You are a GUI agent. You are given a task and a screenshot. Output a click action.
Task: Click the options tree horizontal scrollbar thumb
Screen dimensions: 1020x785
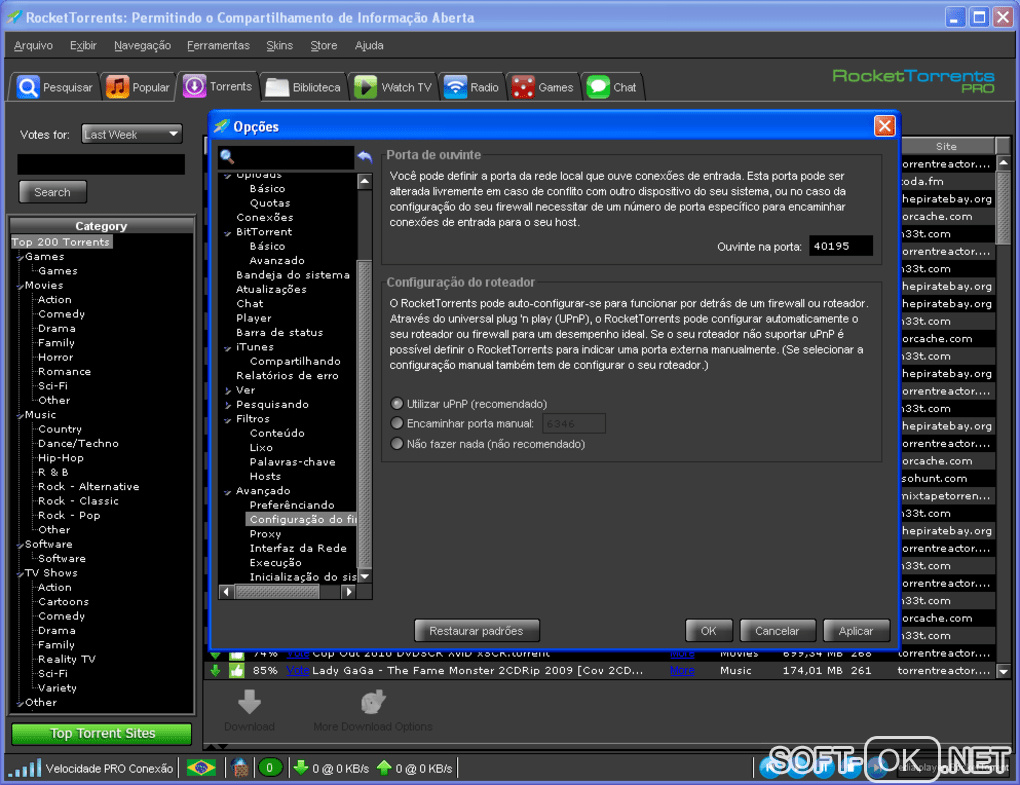tap(276, 592)
